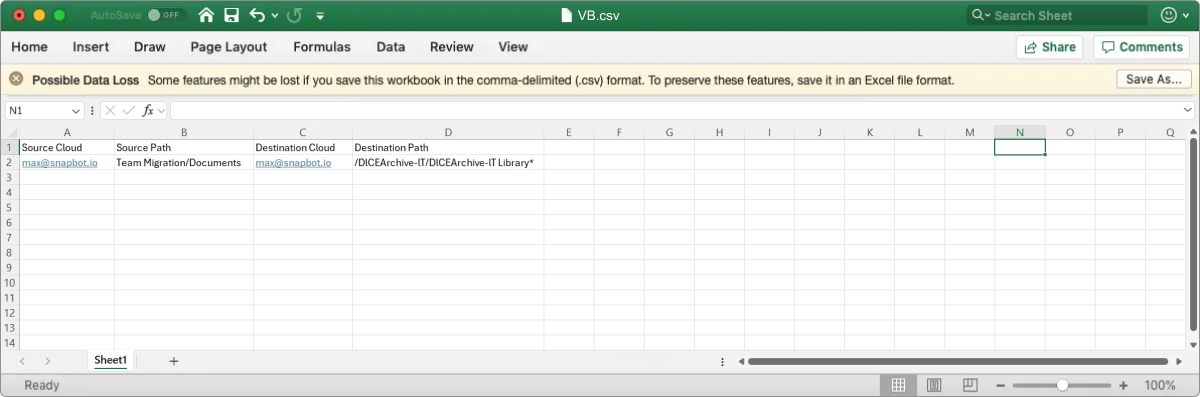Switch to the Draw tab
The width and height of the screenshot is (1200, 397).
pyautogui.click(x=150, y=47)
